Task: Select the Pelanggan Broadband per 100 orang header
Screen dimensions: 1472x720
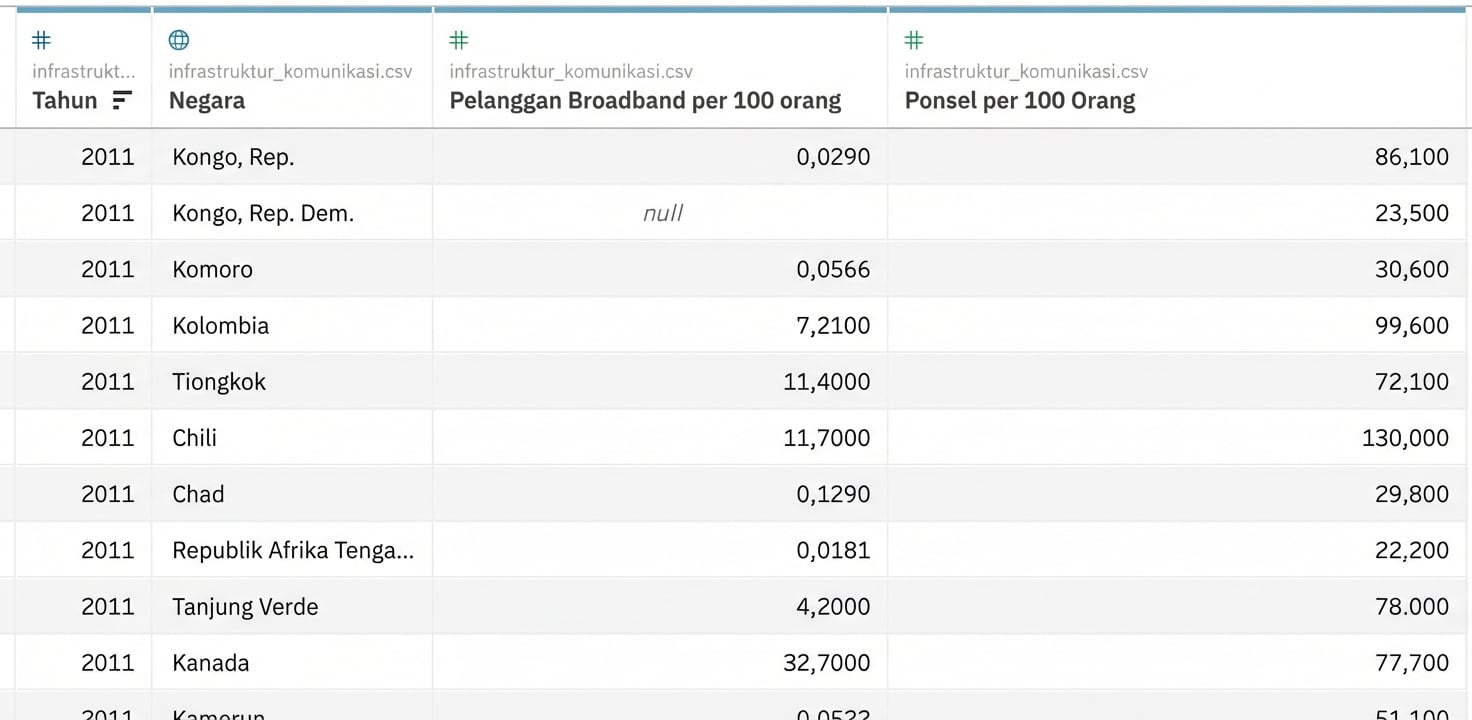Action: [645, 100]
